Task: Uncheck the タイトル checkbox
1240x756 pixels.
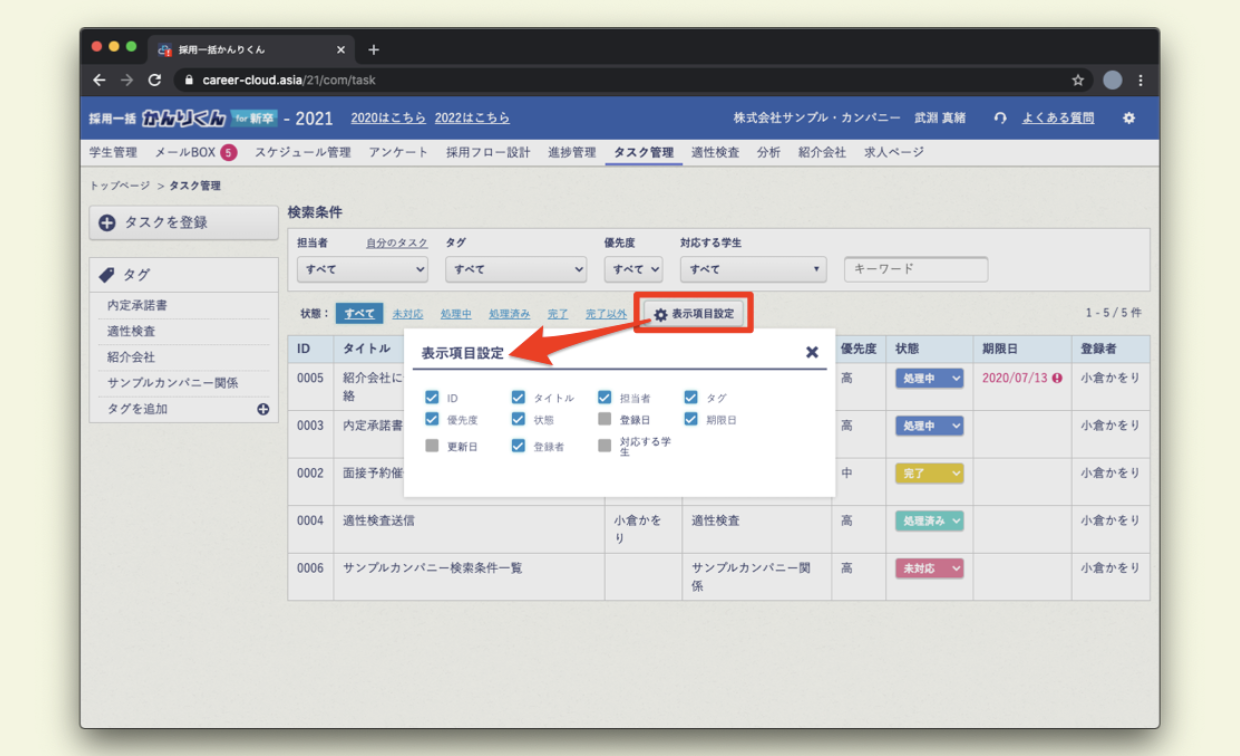Action: pyautogui.click(x=518, y=397)
